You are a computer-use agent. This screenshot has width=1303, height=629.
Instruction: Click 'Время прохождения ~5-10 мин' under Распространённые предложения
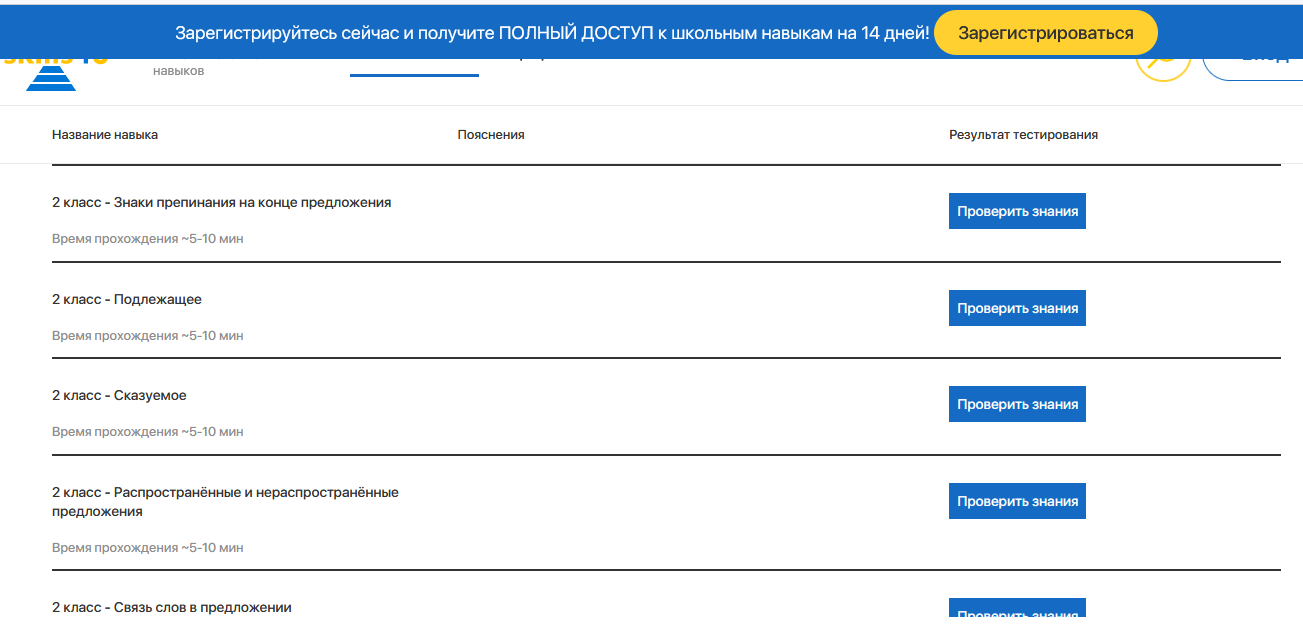click(148, 548)
